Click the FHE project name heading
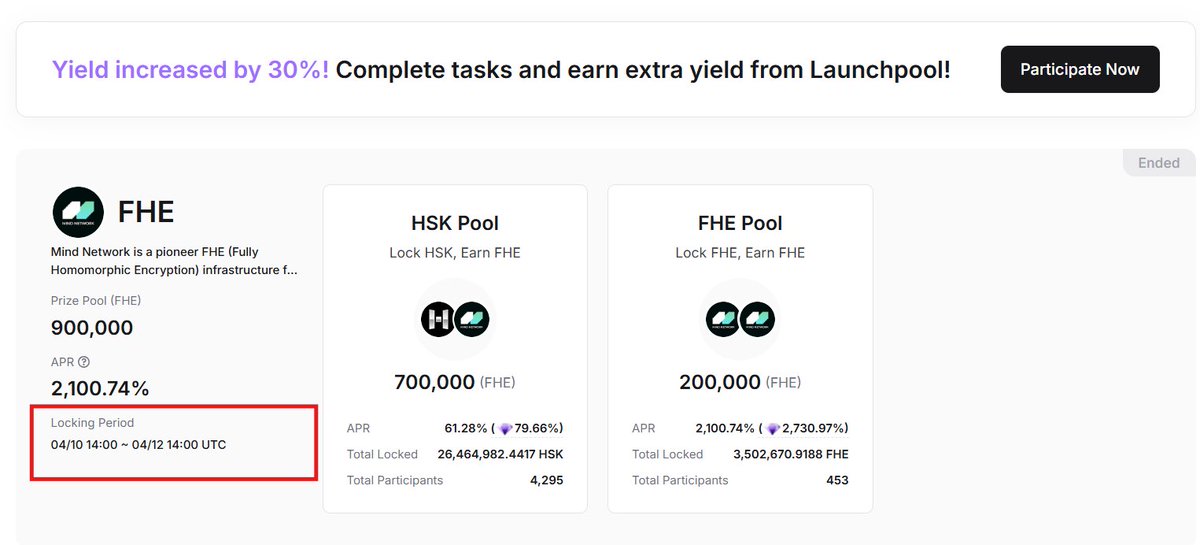 (x=146, y=212)
